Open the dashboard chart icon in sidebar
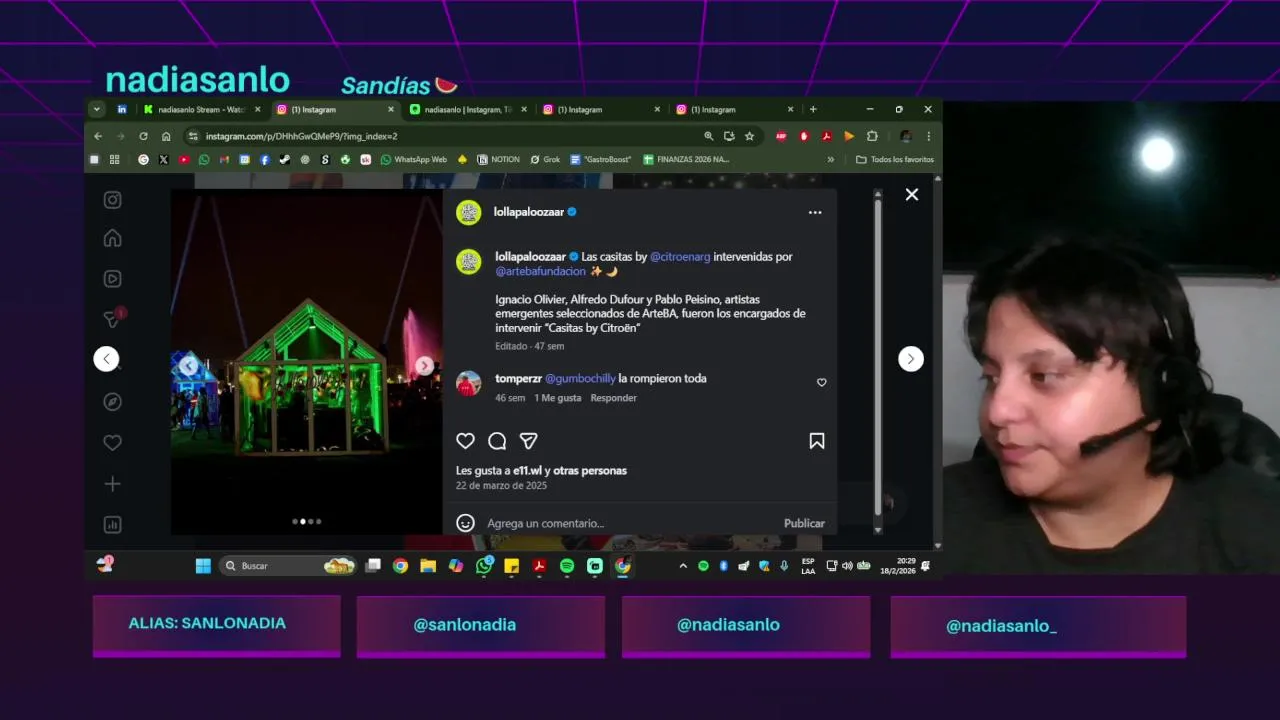 tap(113, 525)
